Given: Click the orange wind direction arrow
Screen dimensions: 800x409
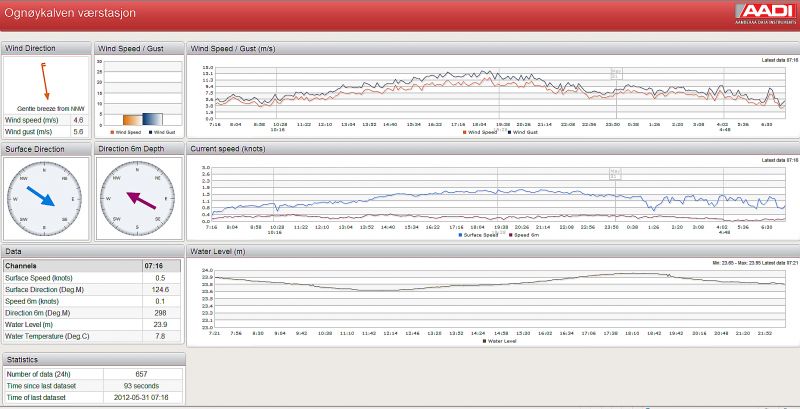Looking at the screenshot, I should [x=45, y=81].
